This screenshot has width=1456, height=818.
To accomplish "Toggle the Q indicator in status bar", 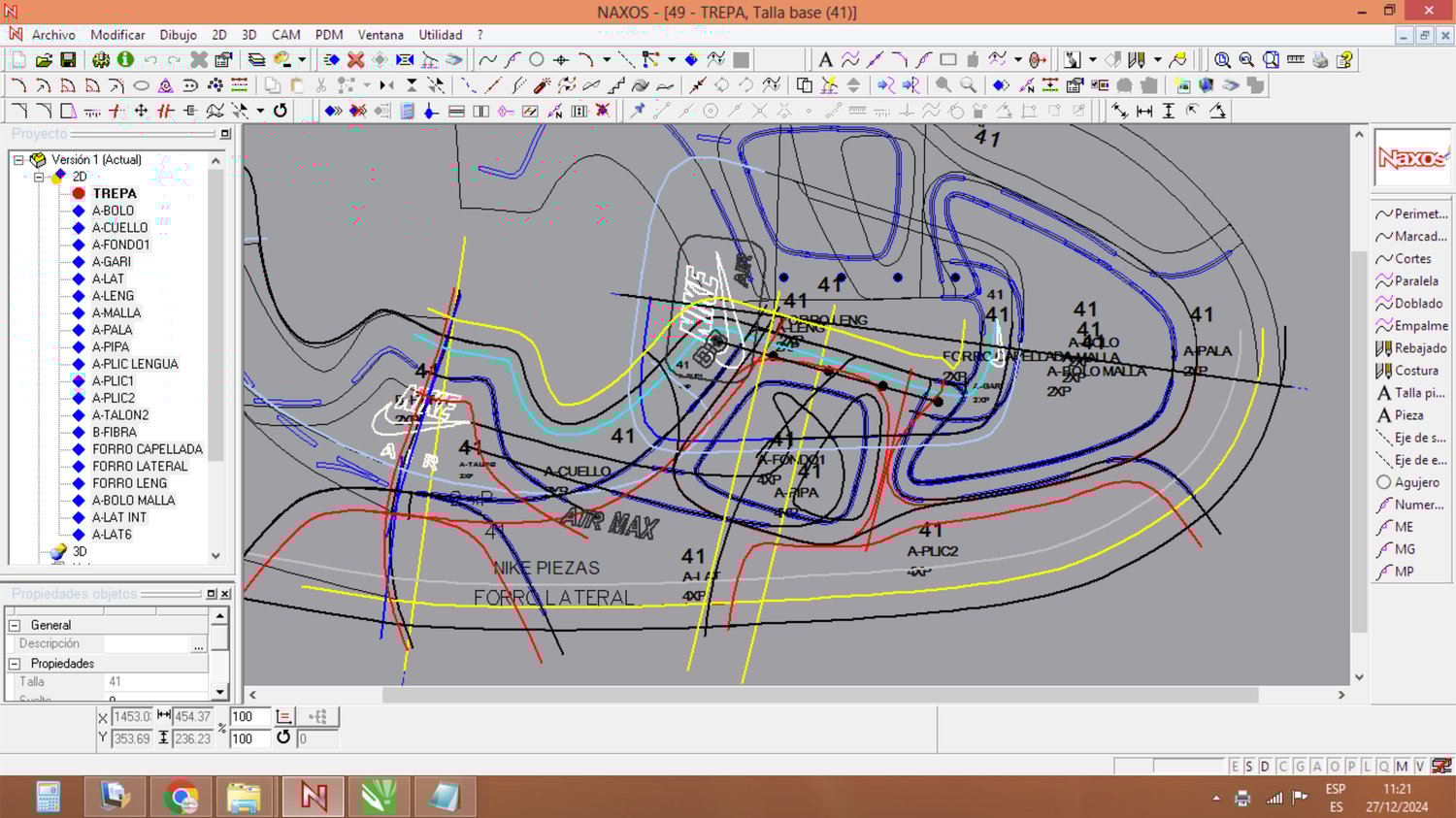I will pyautogui.click(x=1384, y=767).
